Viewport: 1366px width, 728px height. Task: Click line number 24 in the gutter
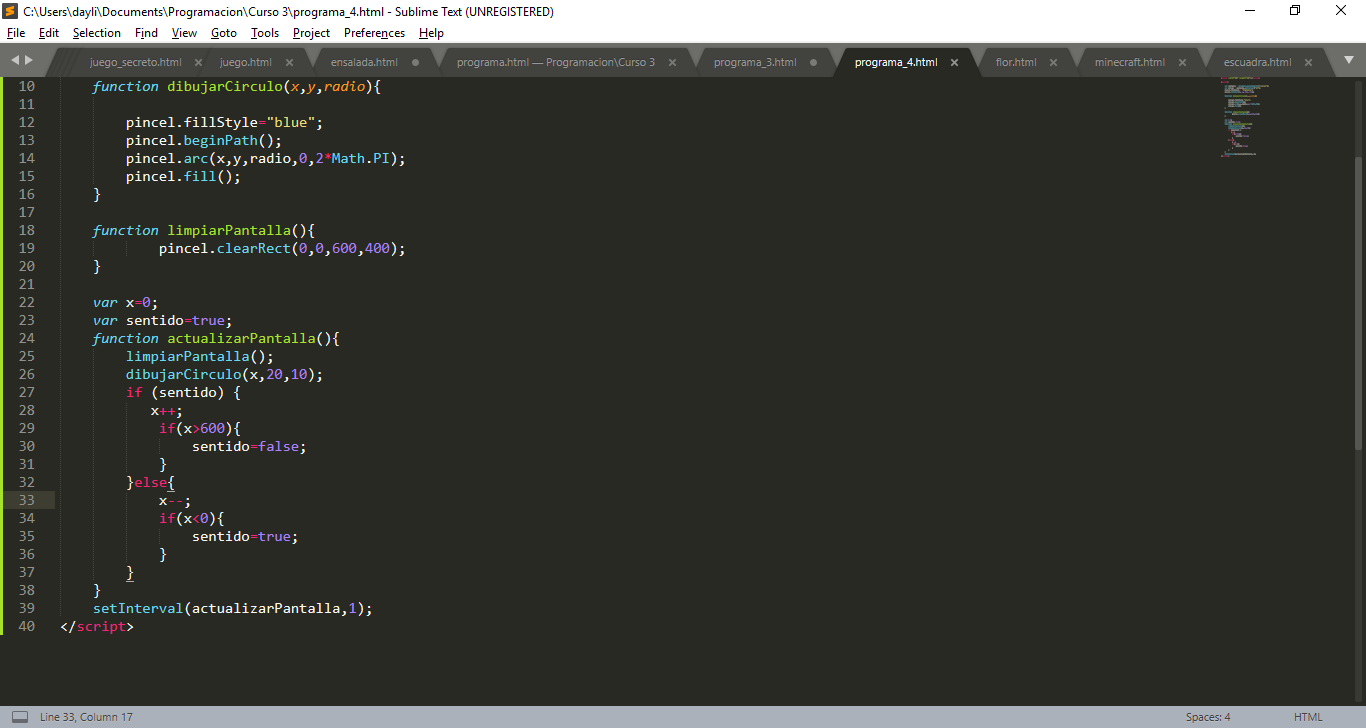pyautogui.click(x=27, y=338)
